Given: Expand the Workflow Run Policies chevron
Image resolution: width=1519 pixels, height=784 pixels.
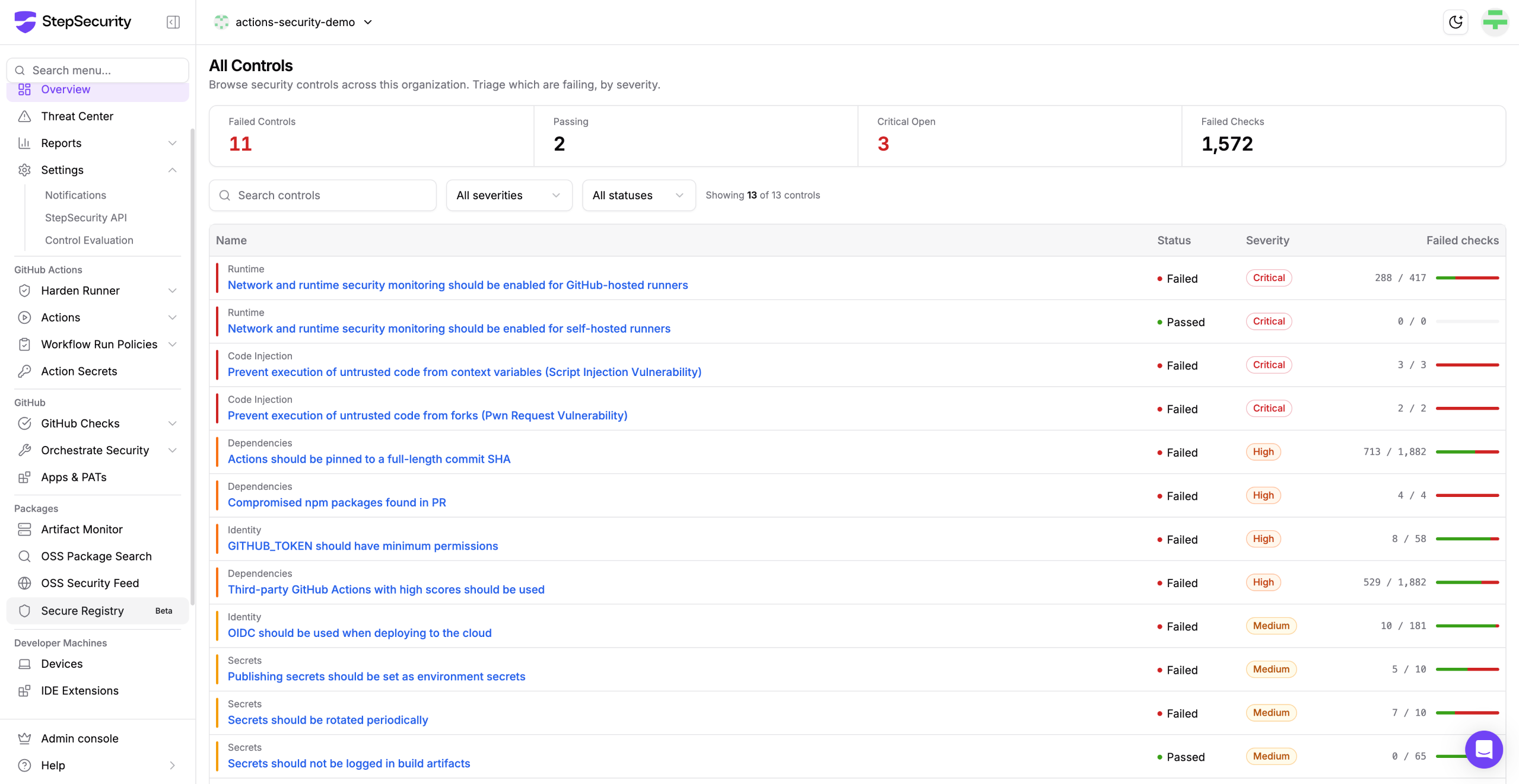Looking at the screenshot, I should pyautogui.click(x=173, y=345).
